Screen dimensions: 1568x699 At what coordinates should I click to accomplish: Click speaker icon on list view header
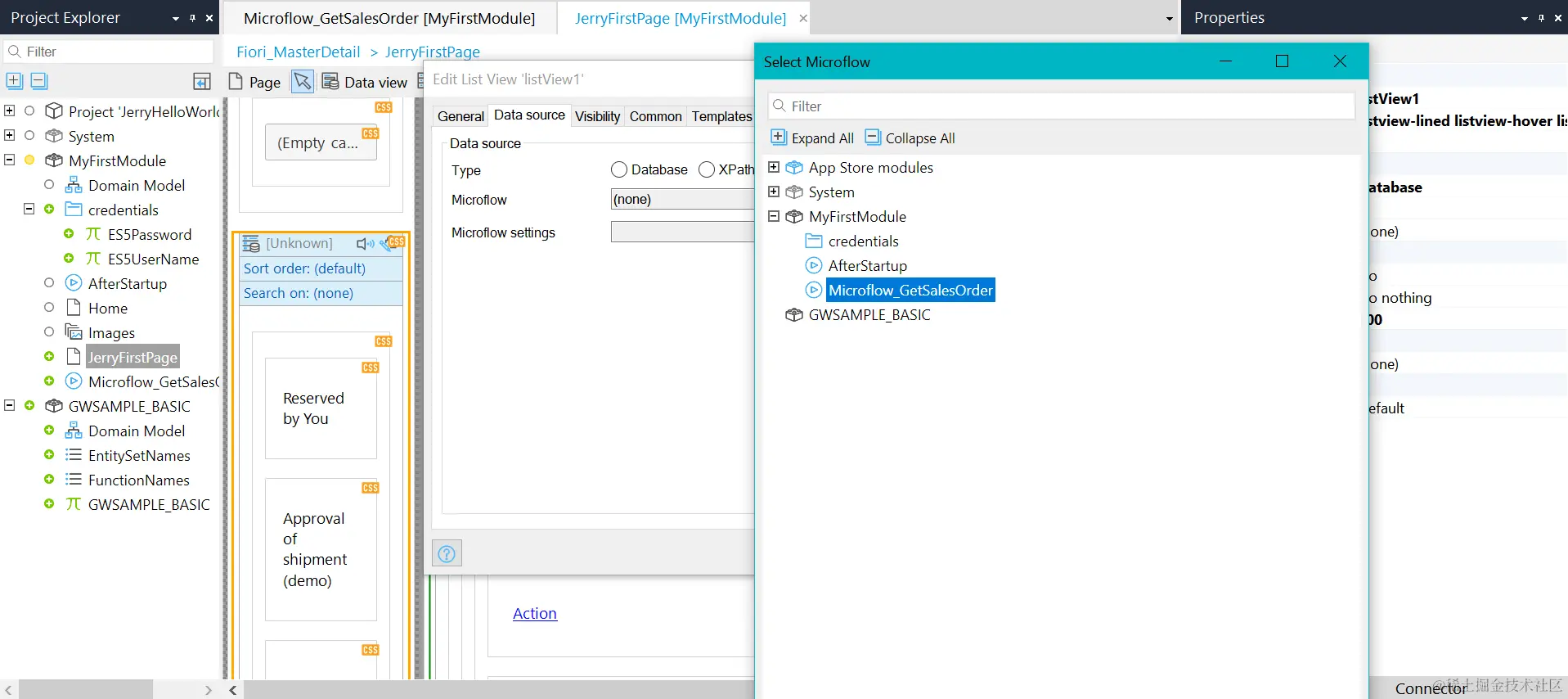(x=365, y=243)
